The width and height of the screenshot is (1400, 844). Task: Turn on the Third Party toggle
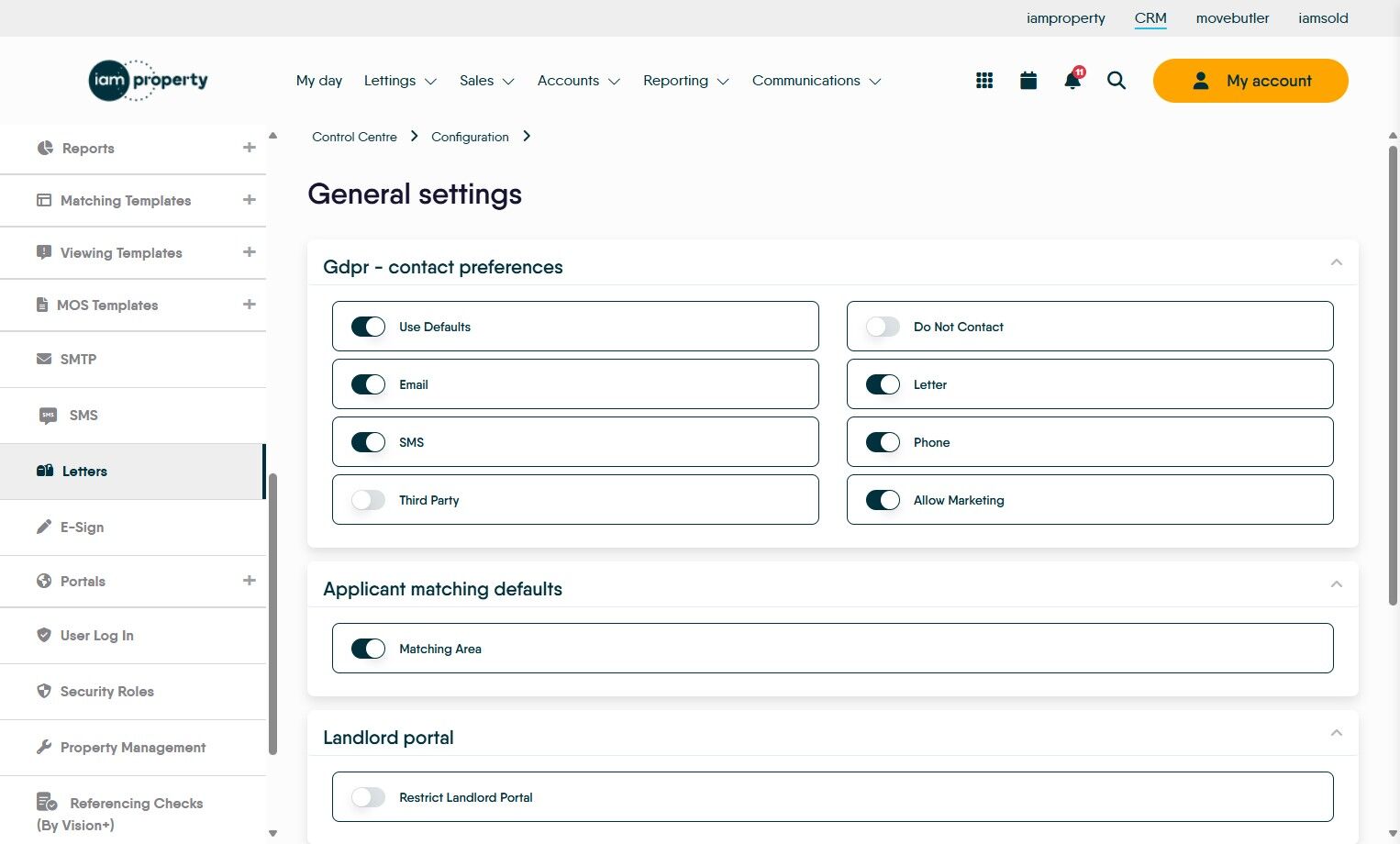coord(368,500)
